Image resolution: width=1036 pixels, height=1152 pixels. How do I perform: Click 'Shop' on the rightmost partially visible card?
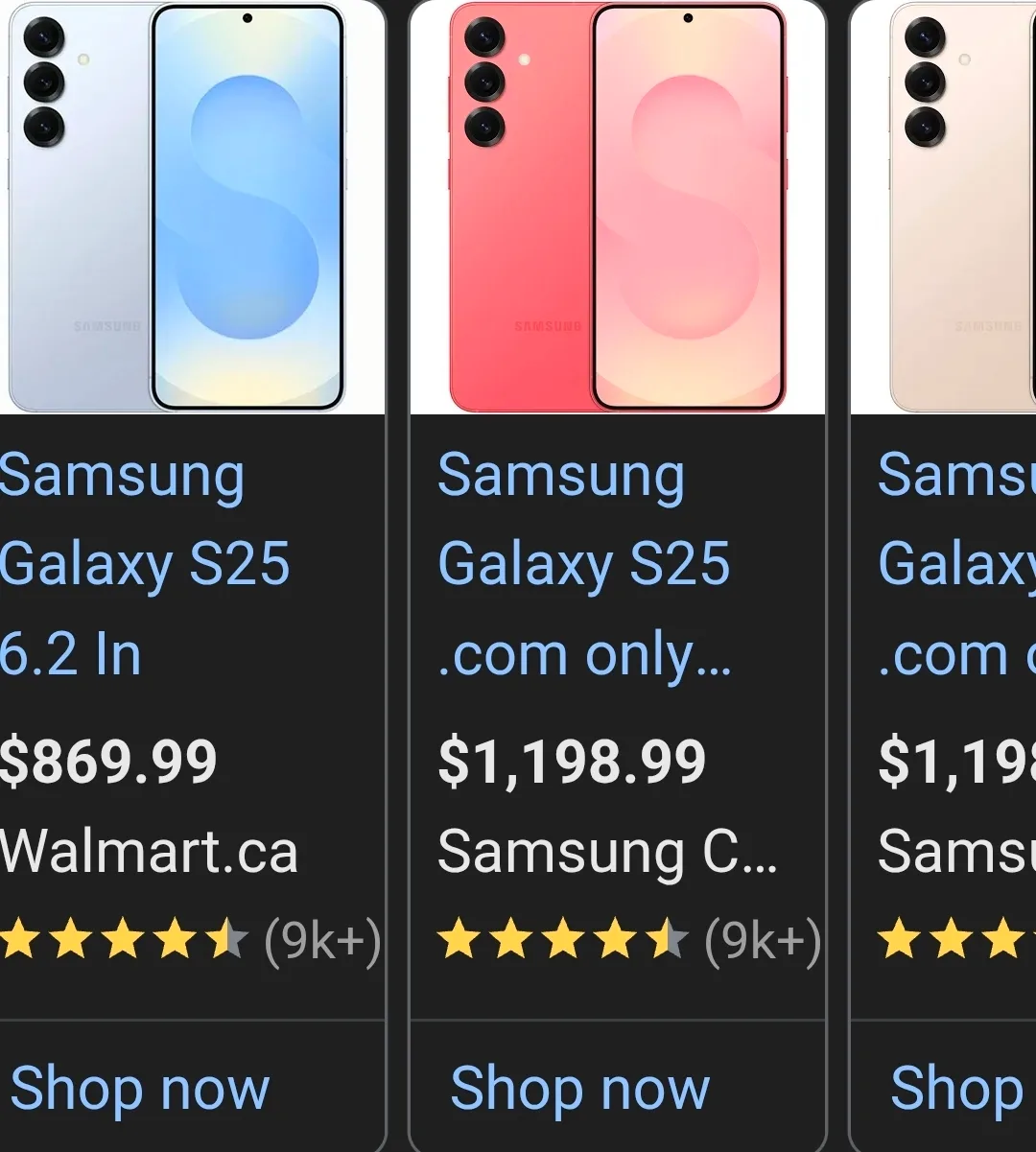959,1089
